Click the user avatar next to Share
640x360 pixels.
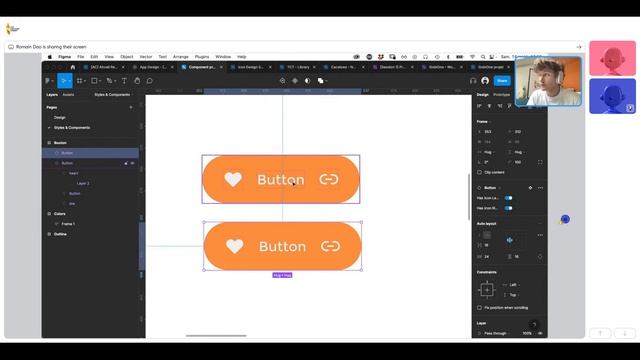tap(485, 81)
